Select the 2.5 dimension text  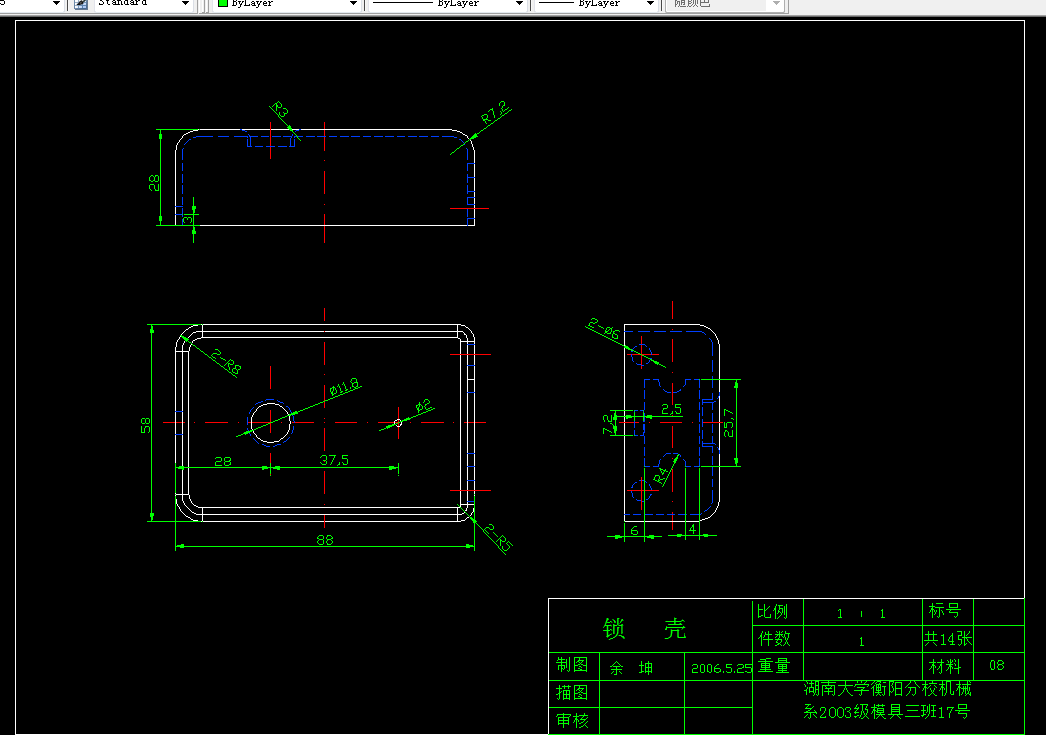[x=671, y=409]
